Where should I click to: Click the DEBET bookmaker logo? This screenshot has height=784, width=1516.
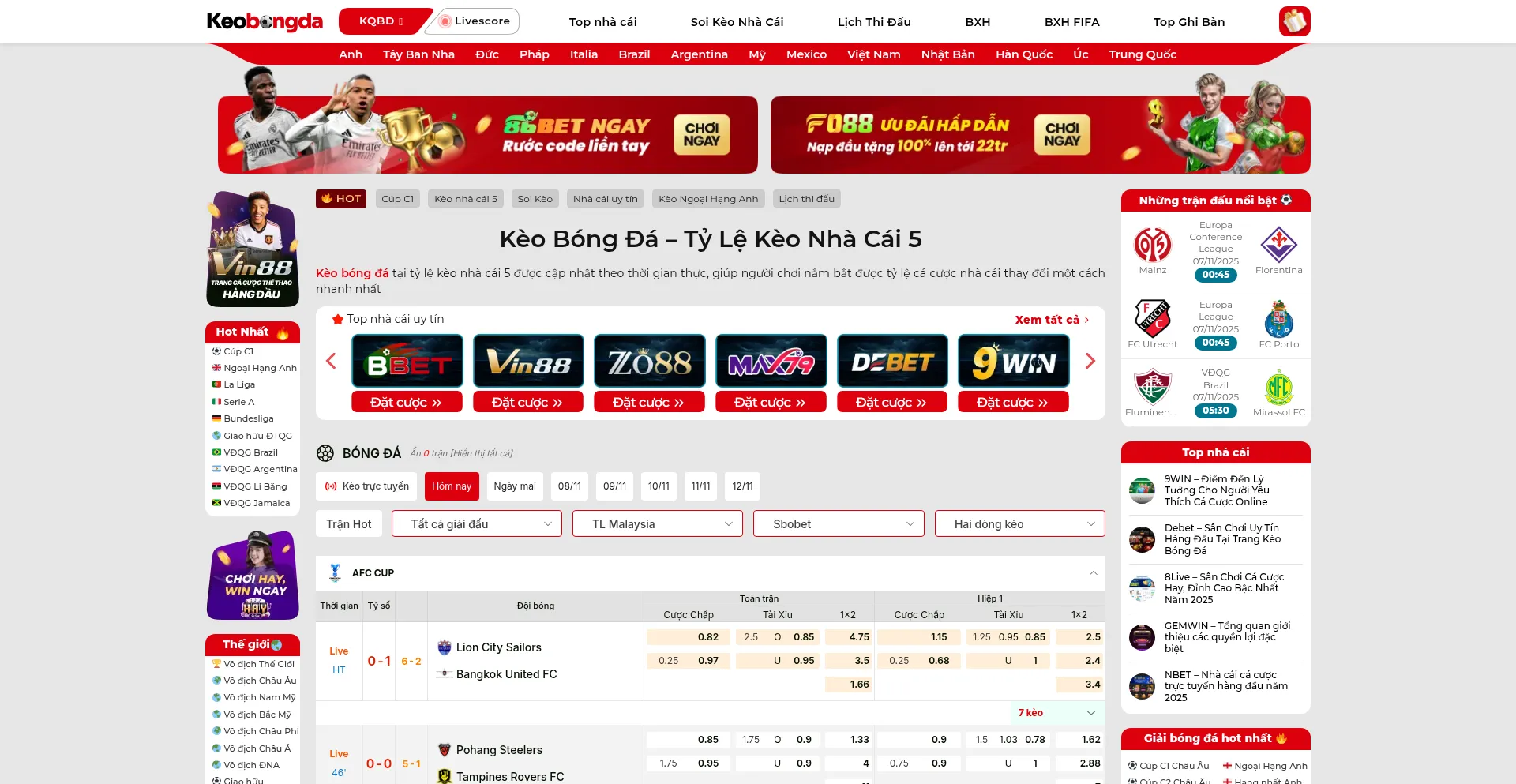click(892, 361)
